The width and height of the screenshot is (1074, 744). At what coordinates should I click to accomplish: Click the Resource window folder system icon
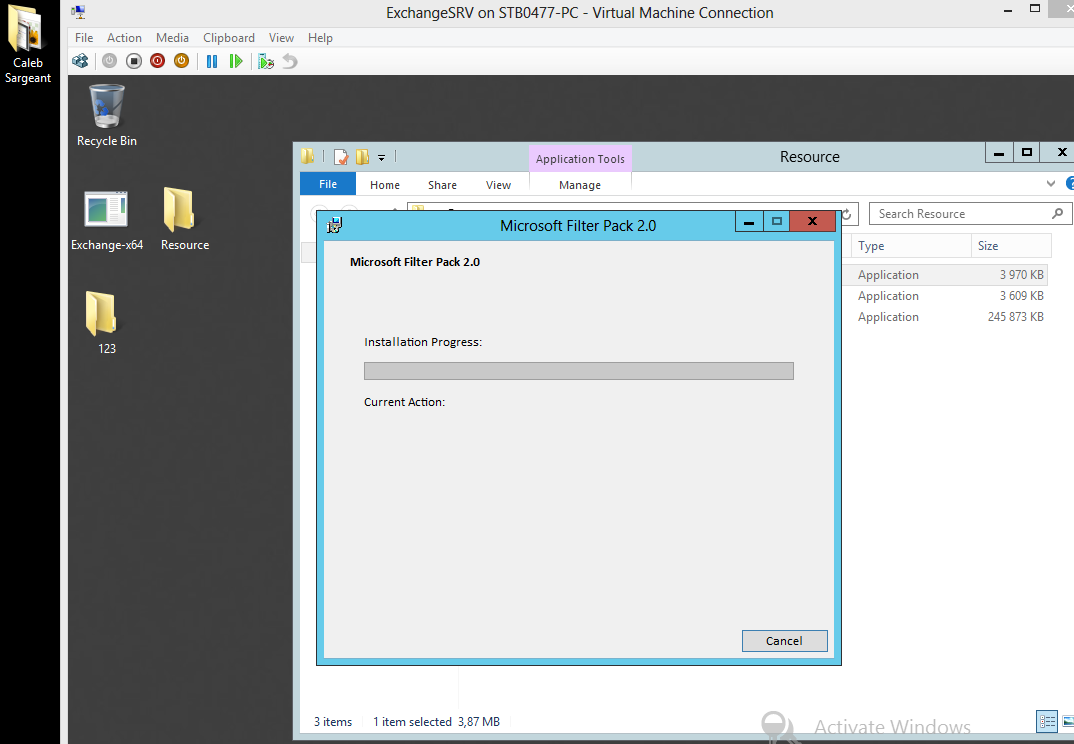pyautogui.click(x=308, y=156)
